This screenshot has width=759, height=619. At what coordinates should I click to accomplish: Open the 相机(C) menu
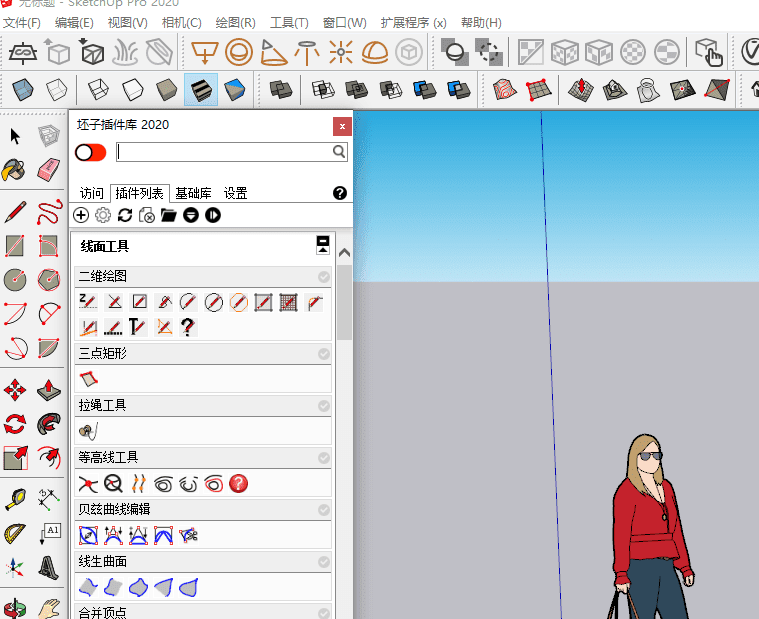coord(181,23)
